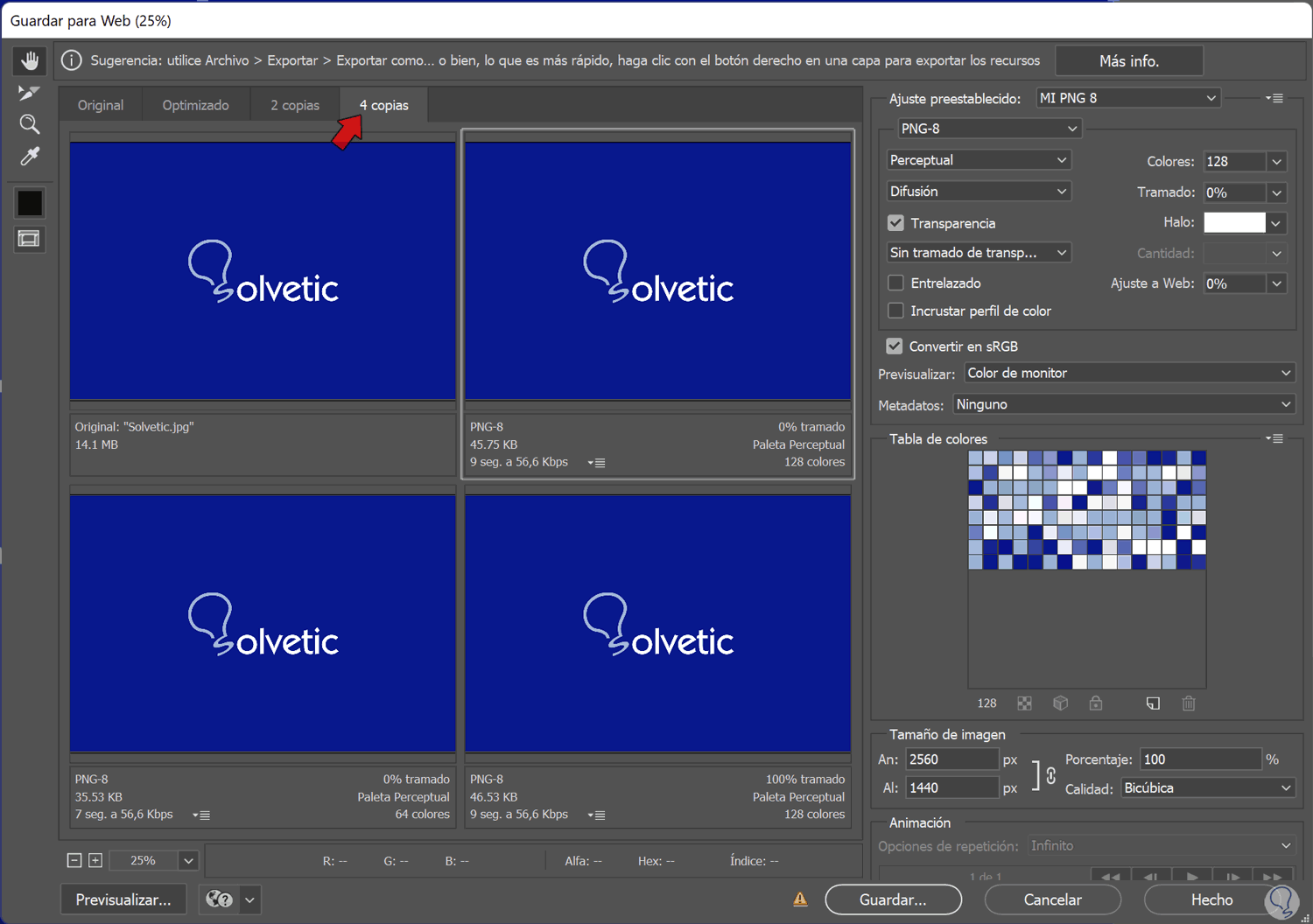The width and height of the screenshot is (1313, 924).
Task: Click the An width field showing 2560
Action: (951, 759)
